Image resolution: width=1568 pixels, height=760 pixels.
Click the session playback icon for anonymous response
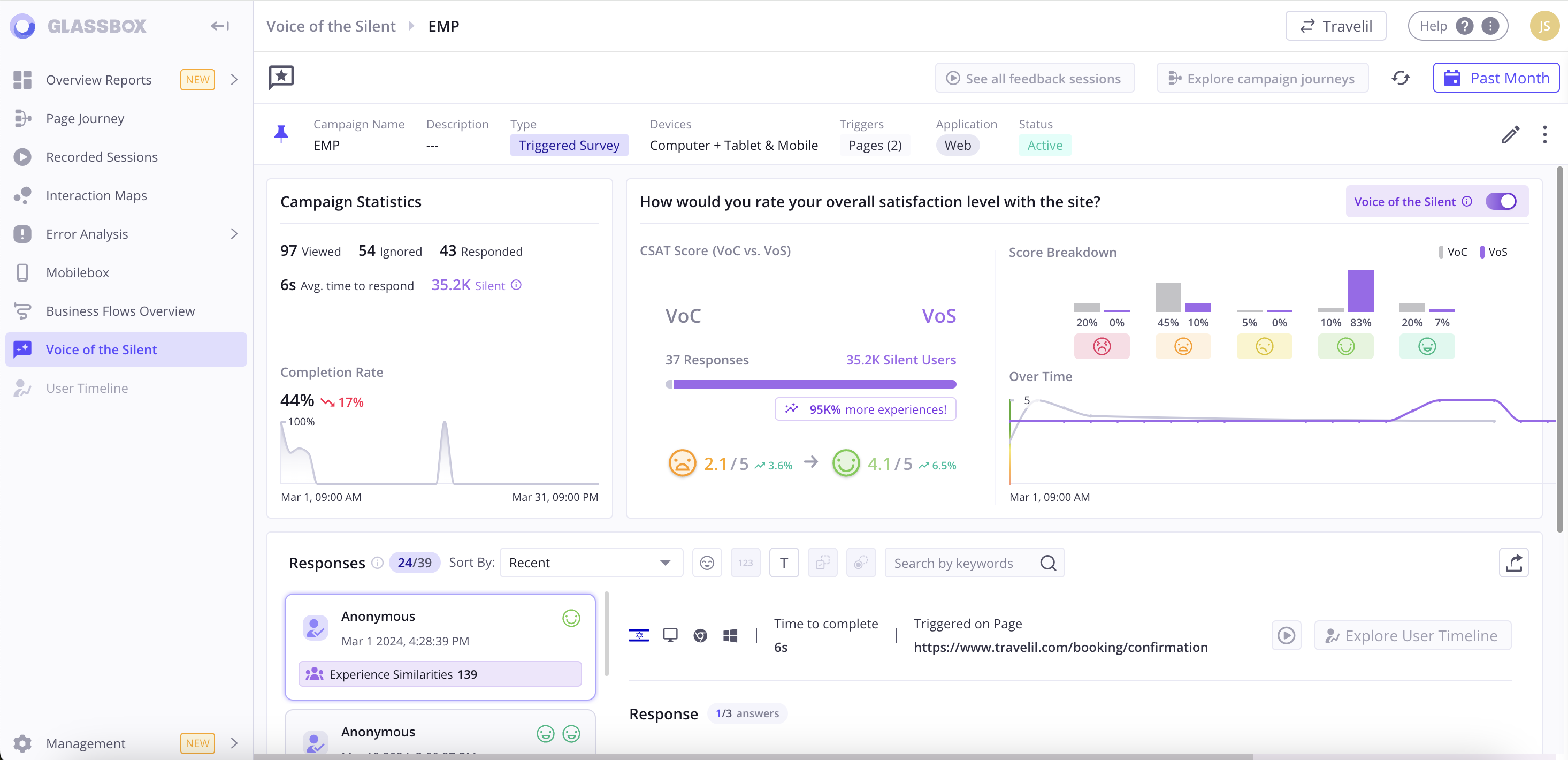[x=1287, y=635]
